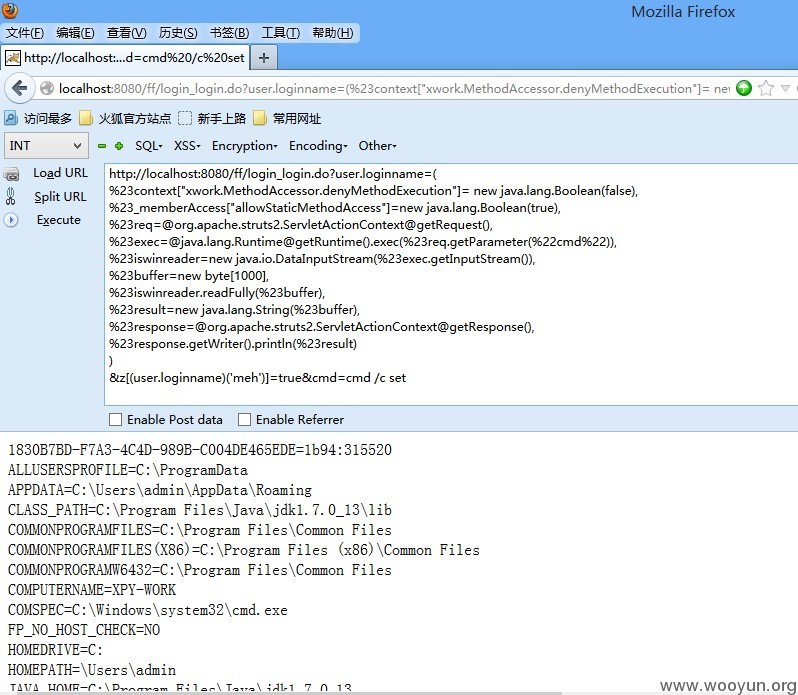
Task: Click the site identity globe icon
Action: pyautogui.click(x=47, y=89)
